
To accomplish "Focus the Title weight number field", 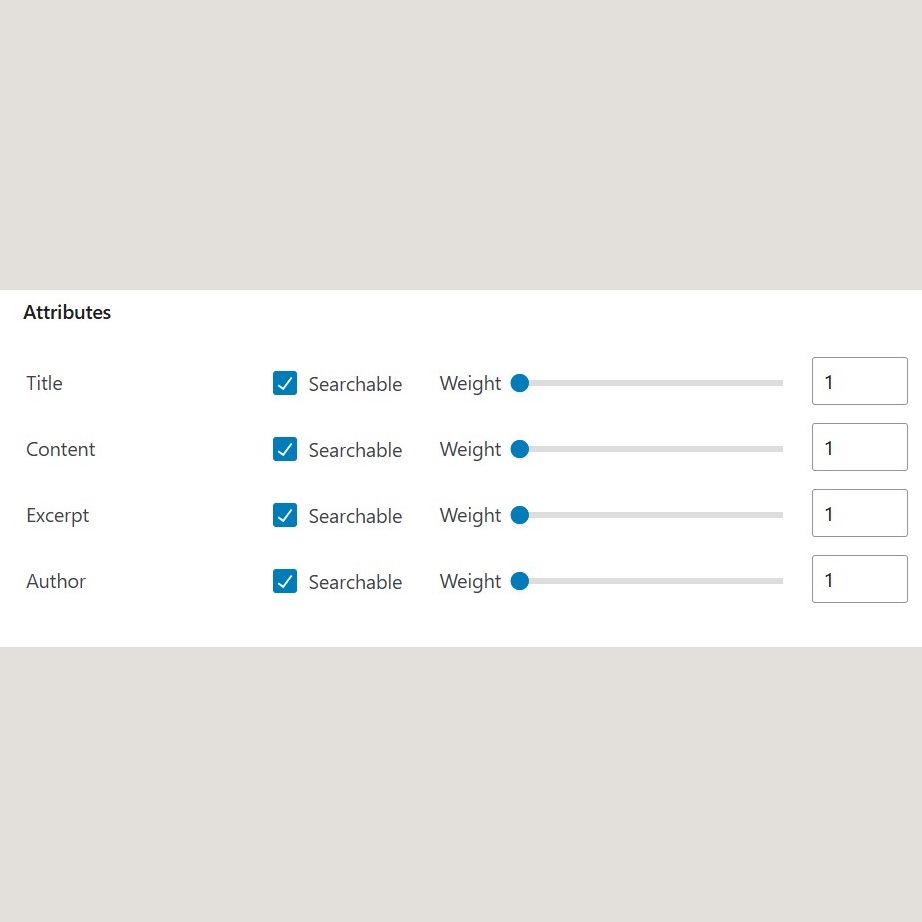I will (x=859, y=381).
